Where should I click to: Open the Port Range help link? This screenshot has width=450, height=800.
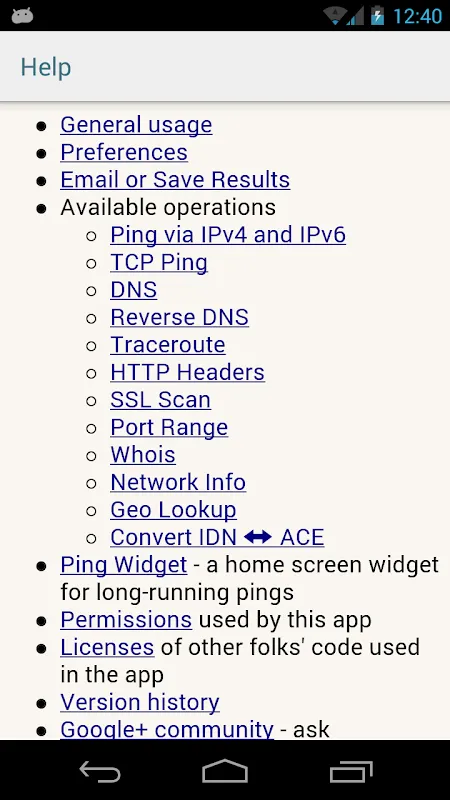(x=169, y=428)
